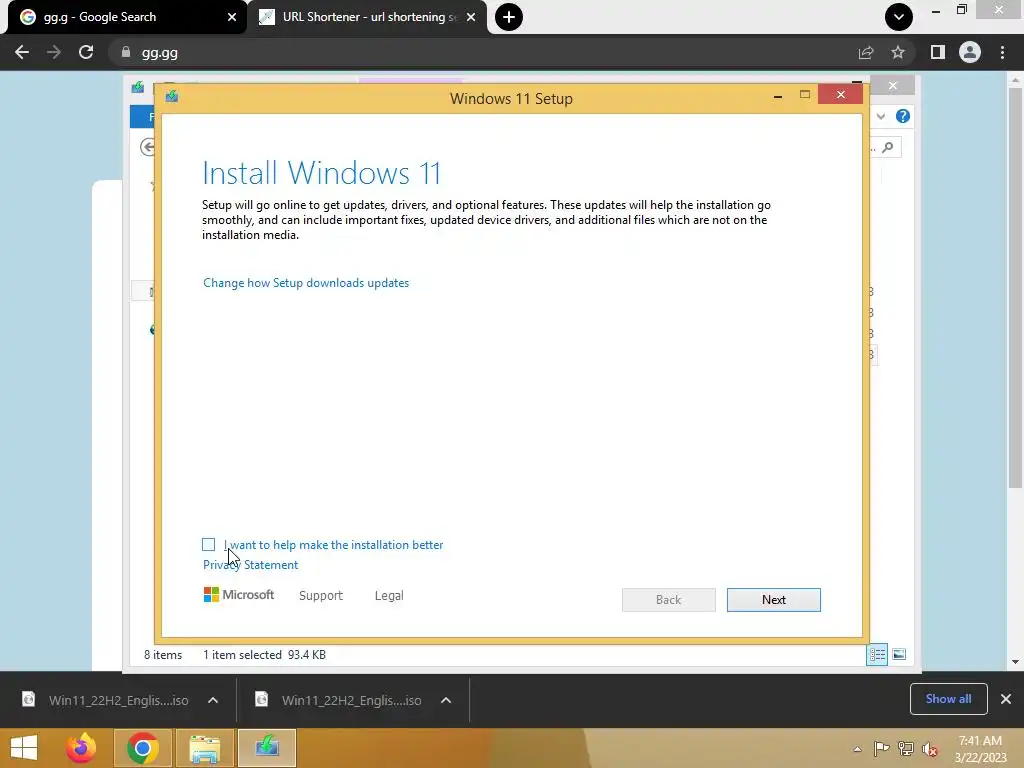Image resolution: width=1024 pixels, height=768 pixels.
Task: Share this page from address bar
Action: (x=866, y=52)
